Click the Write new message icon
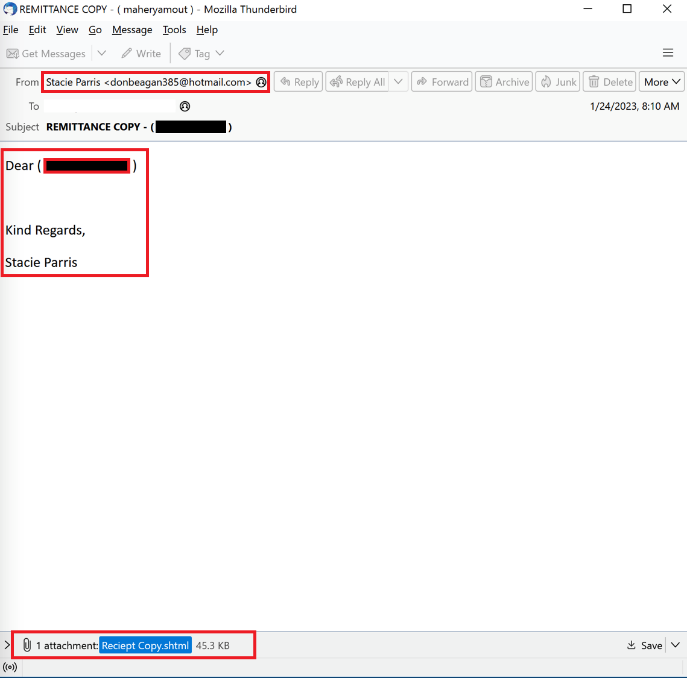The image size is (687, 678). [x=127, y=53]
